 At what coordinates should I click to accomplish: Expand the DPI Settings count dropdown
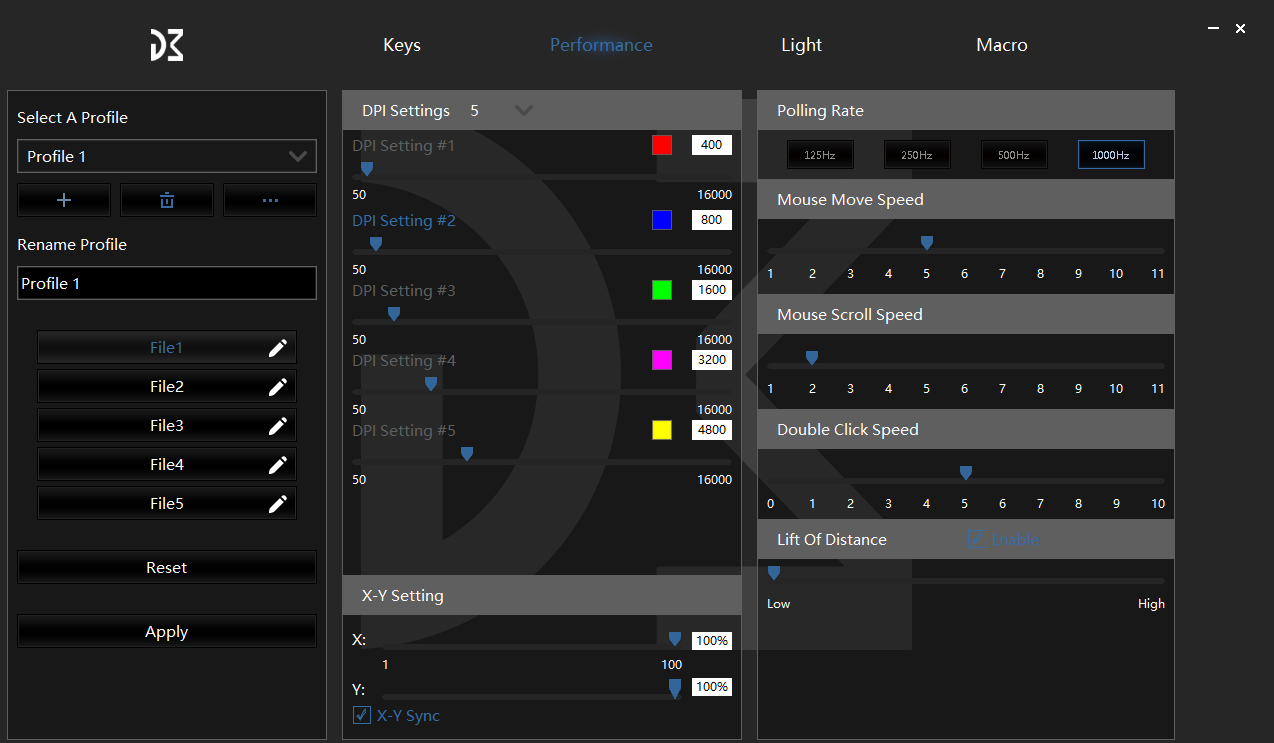click(523, 110)
